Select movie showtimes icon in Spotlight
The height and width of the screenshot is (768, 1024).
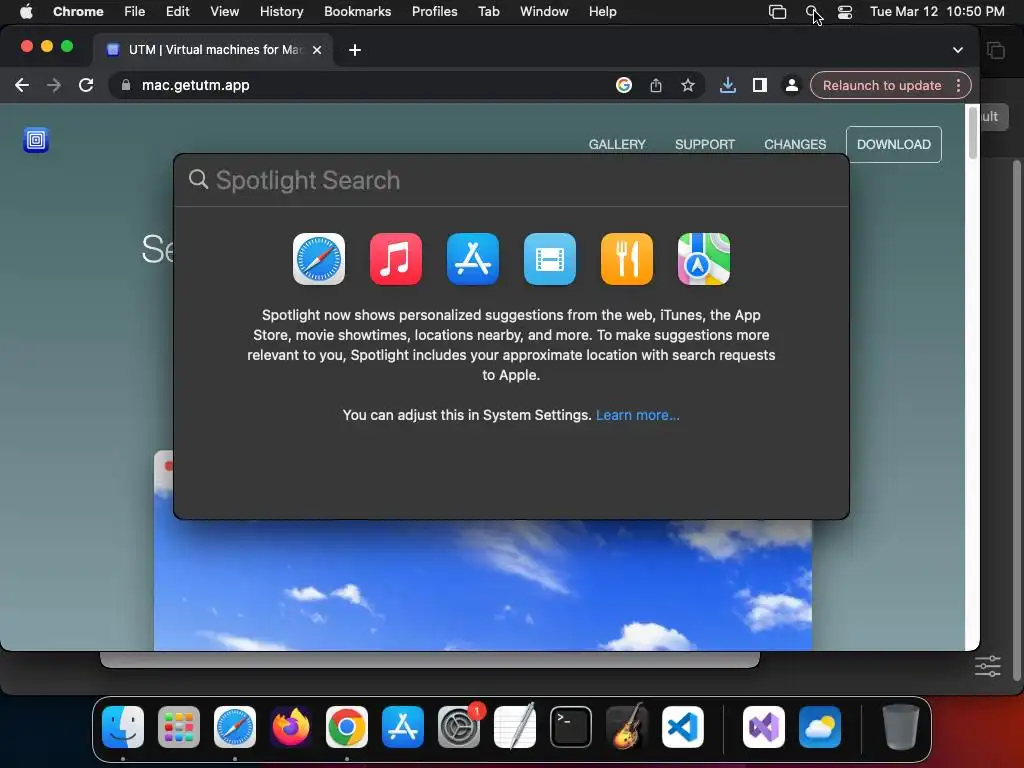(x=550, y=259)
